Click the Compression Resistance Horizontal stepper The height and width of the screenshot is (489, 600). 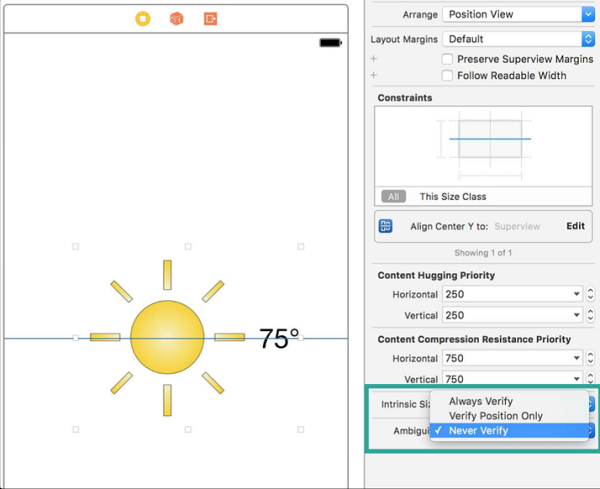(x=590, y=358)
